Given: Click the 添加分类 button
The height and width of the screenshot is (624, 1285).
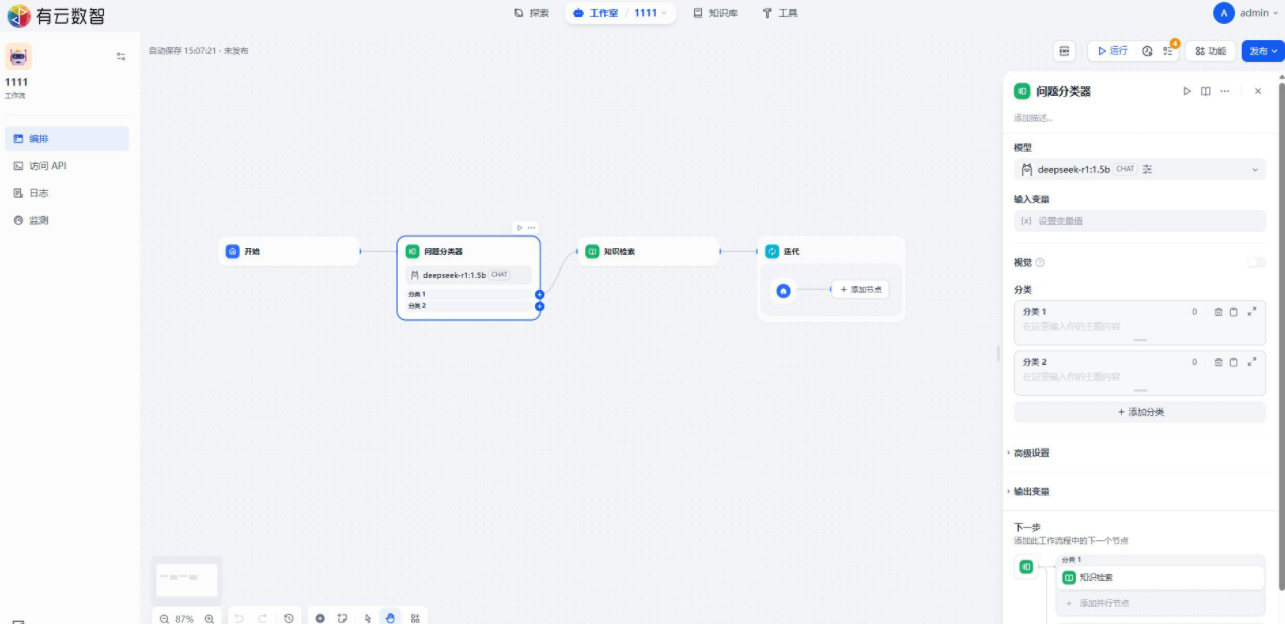Looking at the screenshot, I should 1139,412.
